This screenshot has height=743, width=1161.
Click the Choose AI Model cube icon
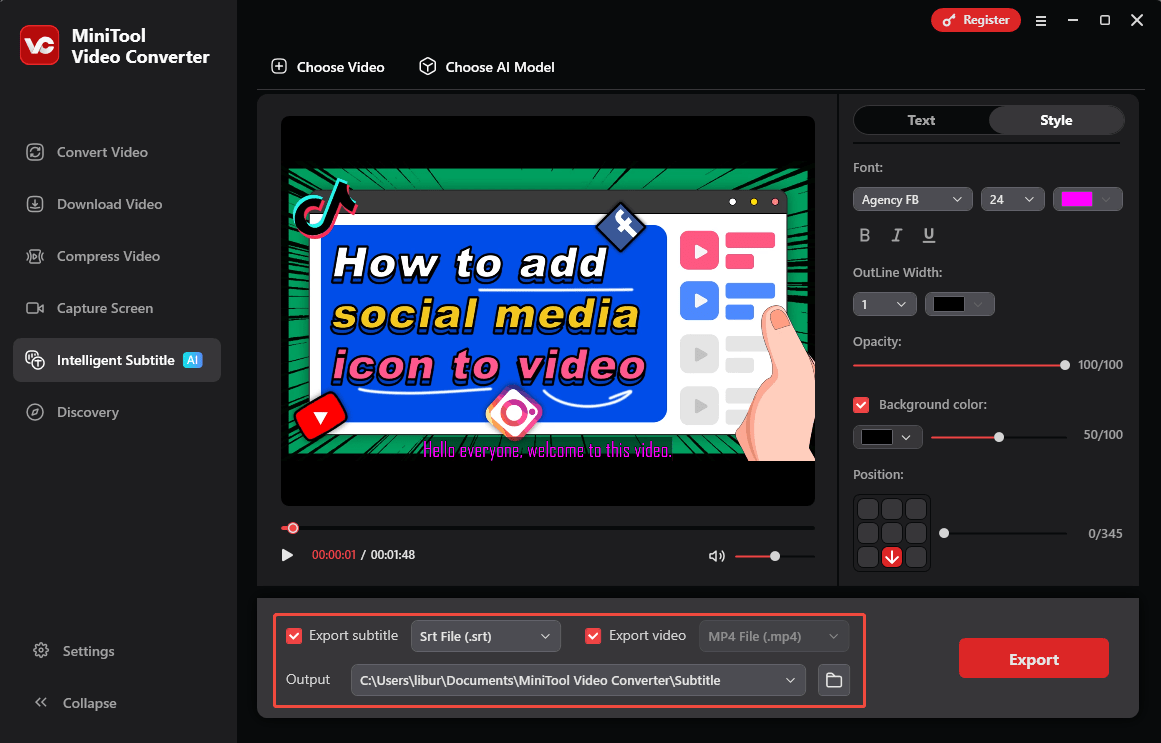pos(427,67)
